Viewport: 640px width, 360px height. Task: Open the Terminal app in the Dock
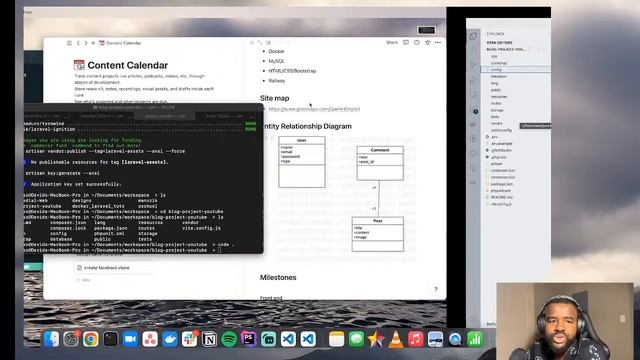pos(111,339)
